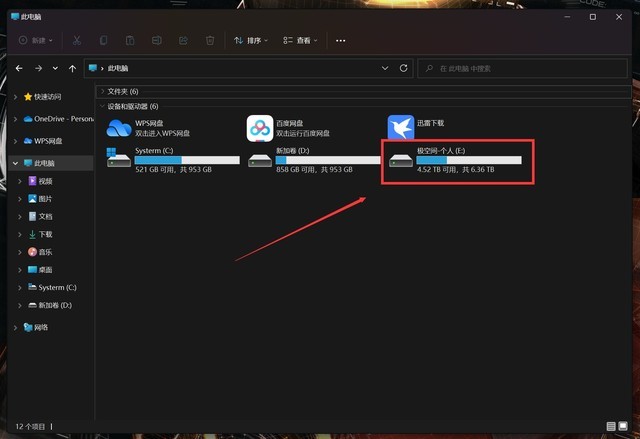This screenshot has width=640, height=439.
Task: Open address bar history dropdown
Action: click(384, 68)
